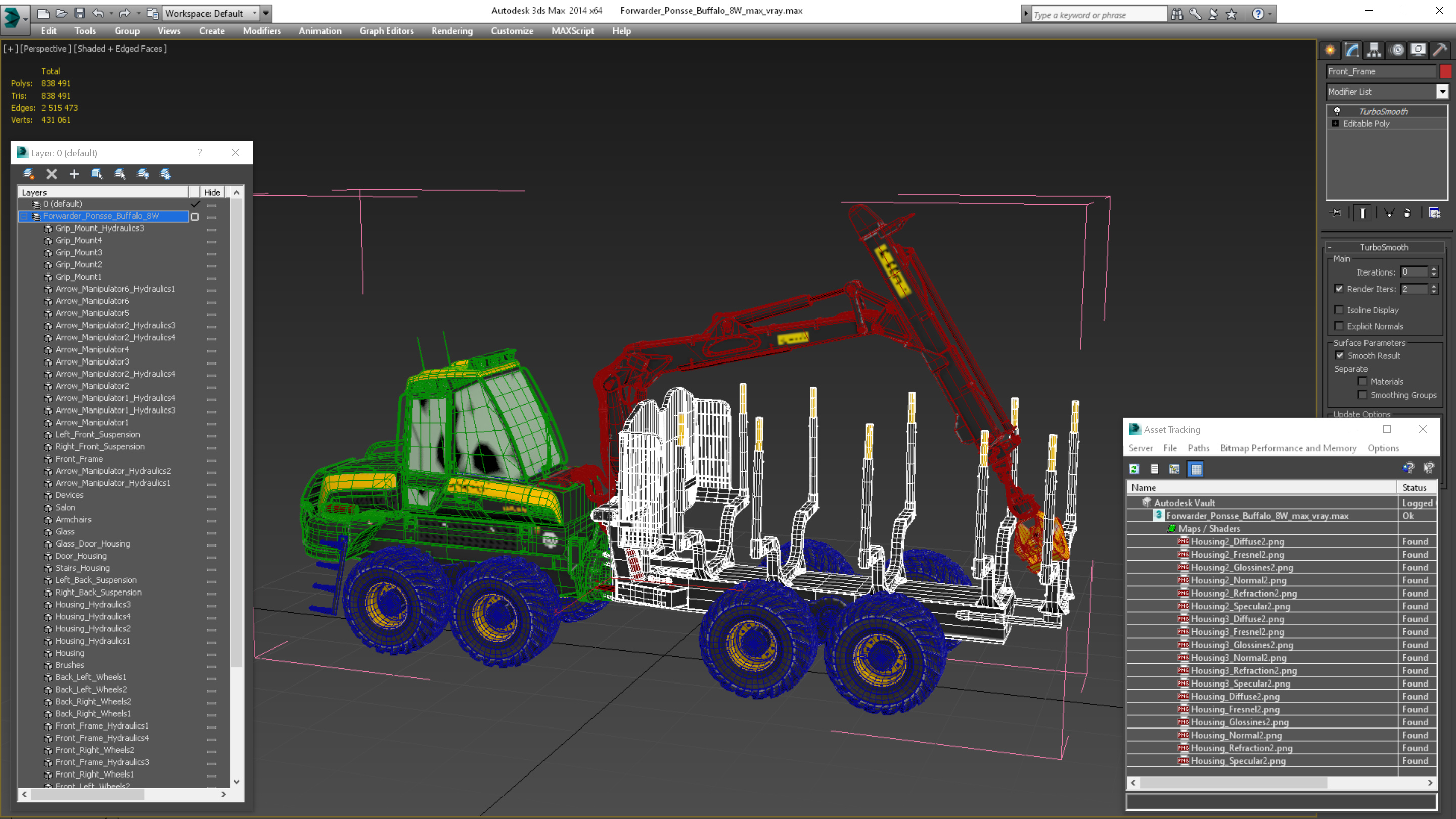Click Pin Stack icon below modifier stack
Viewport: 1456px width, 819px height.
pos(1336,213)
